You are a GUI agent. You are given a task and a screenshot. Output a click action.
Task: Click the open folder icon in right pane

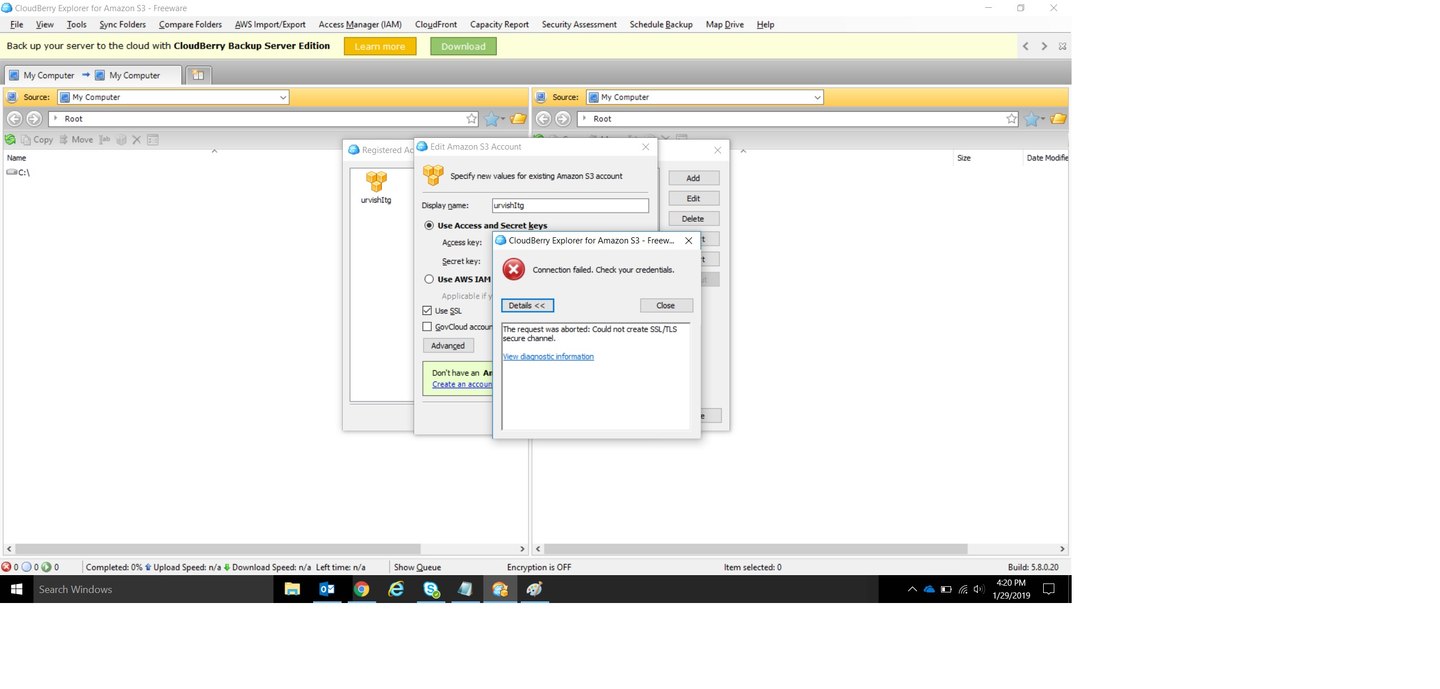coord(1058,119)
